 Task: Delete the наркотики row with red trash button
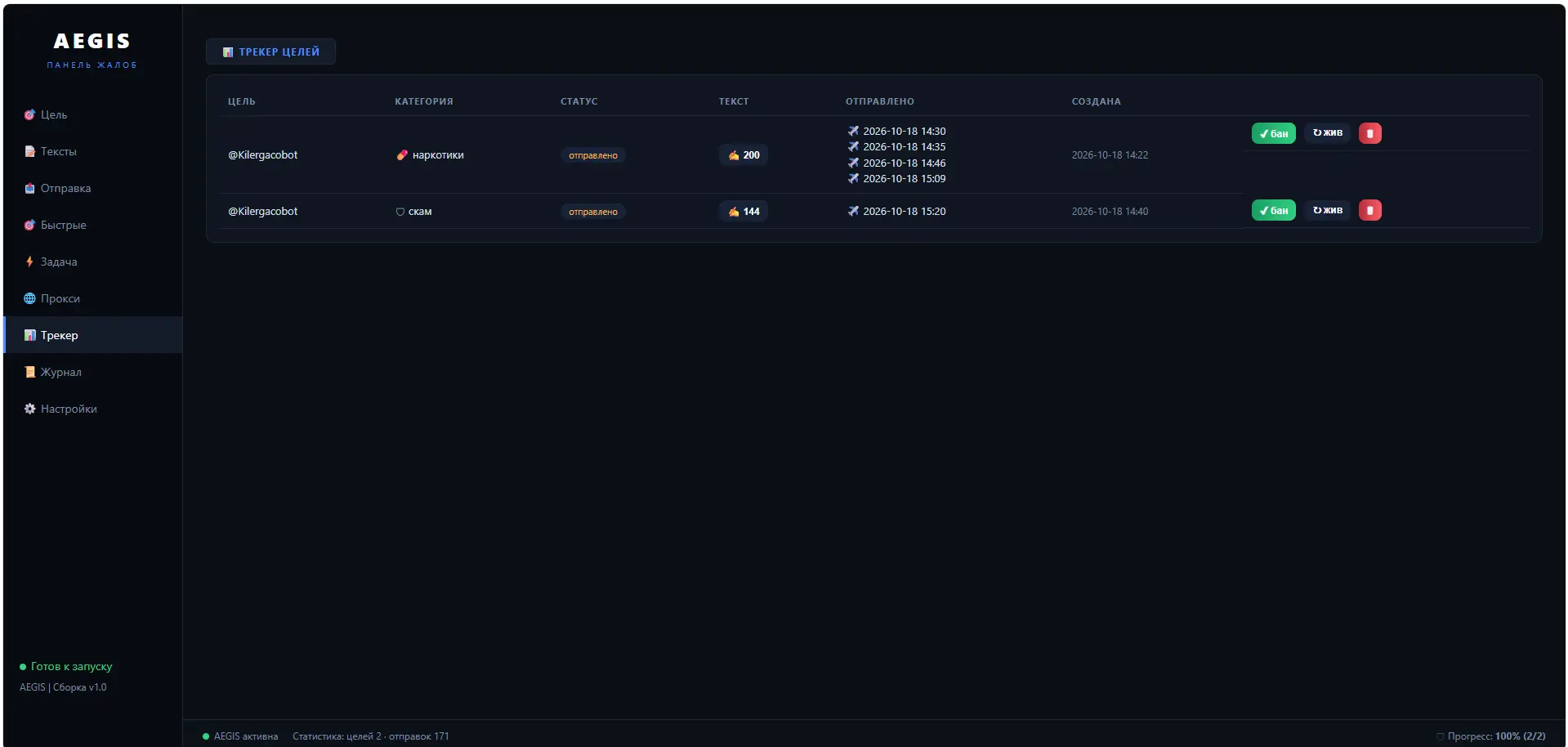(x=1370, y=133)
